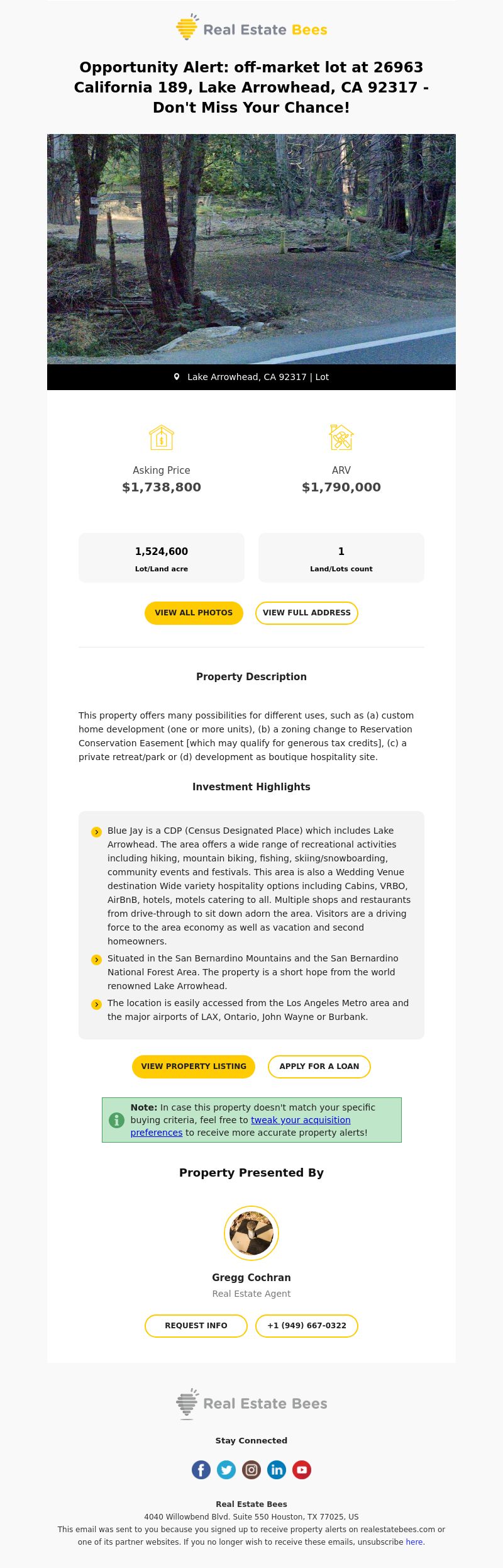Click the ARV renovation house icon
The width and height of the screenshot is (503, 1568).
[341, 437]
